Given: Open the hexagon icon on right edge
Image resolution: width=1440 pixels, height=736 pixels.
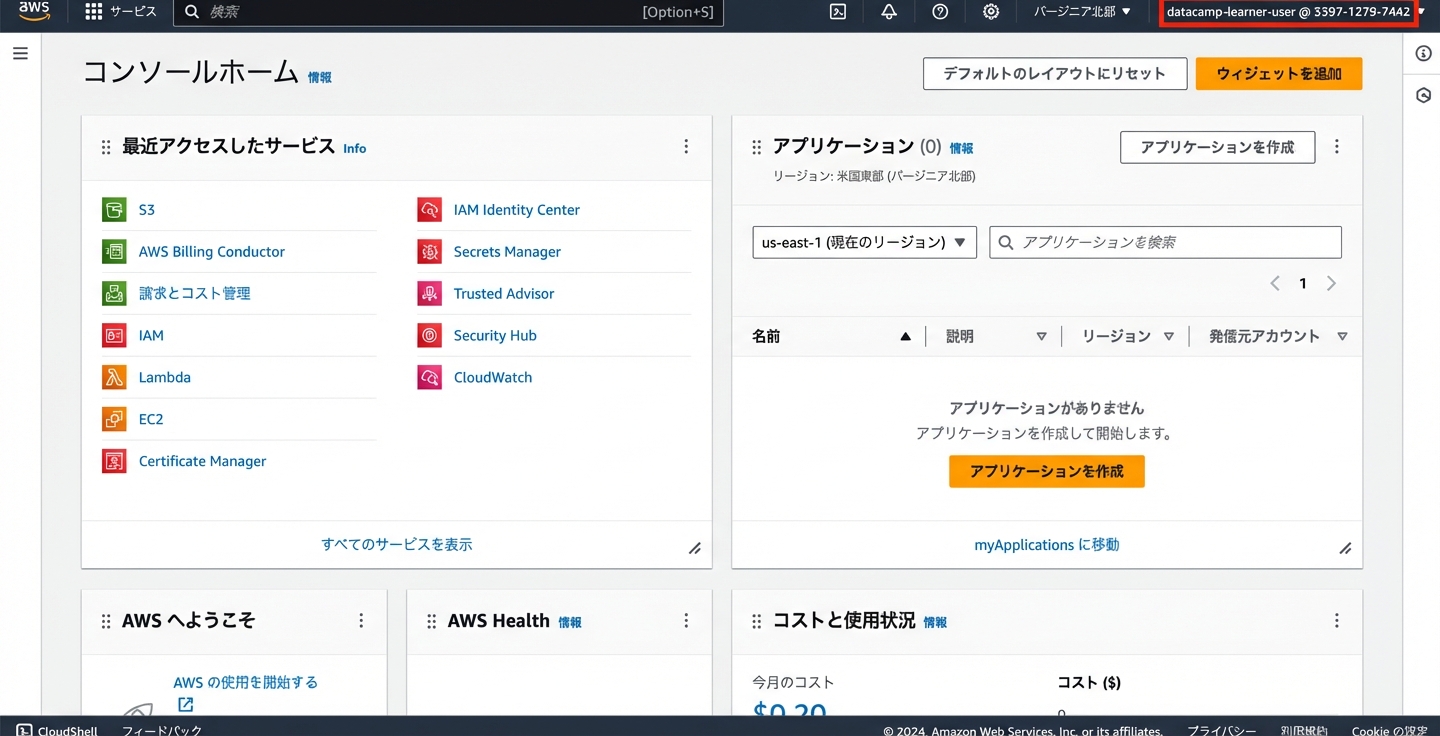Looking at the screenshot, I should [x=1424, y=96].
